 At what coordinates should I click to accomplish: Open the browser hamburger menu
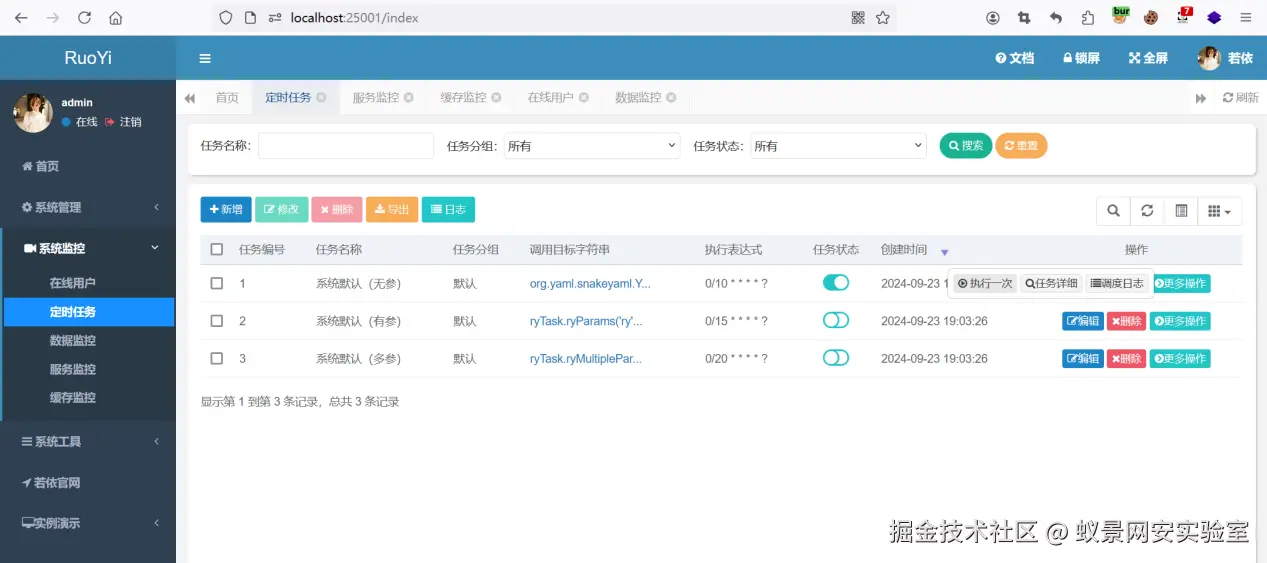click(1246, 17)
